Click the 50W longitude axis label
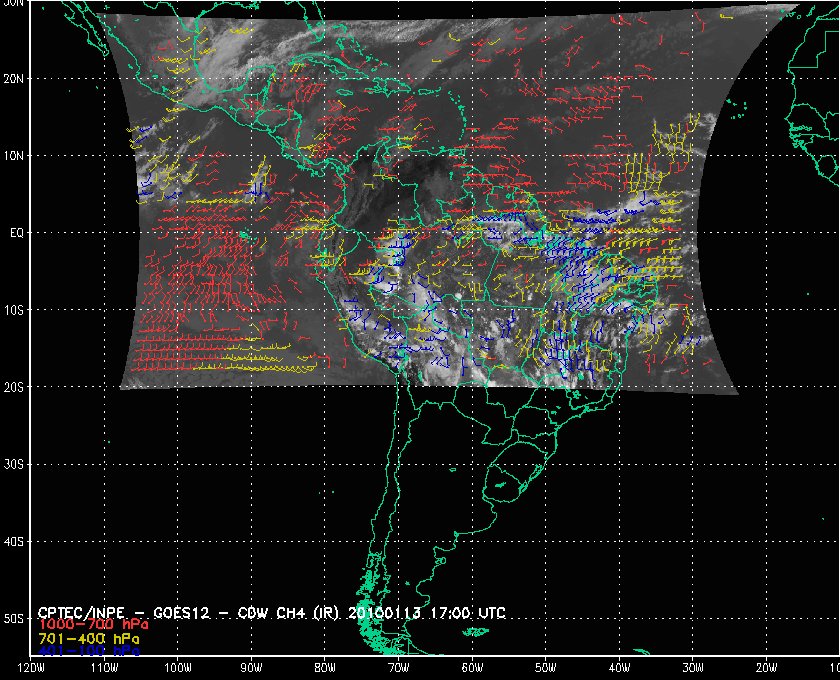 click(546, 668)
